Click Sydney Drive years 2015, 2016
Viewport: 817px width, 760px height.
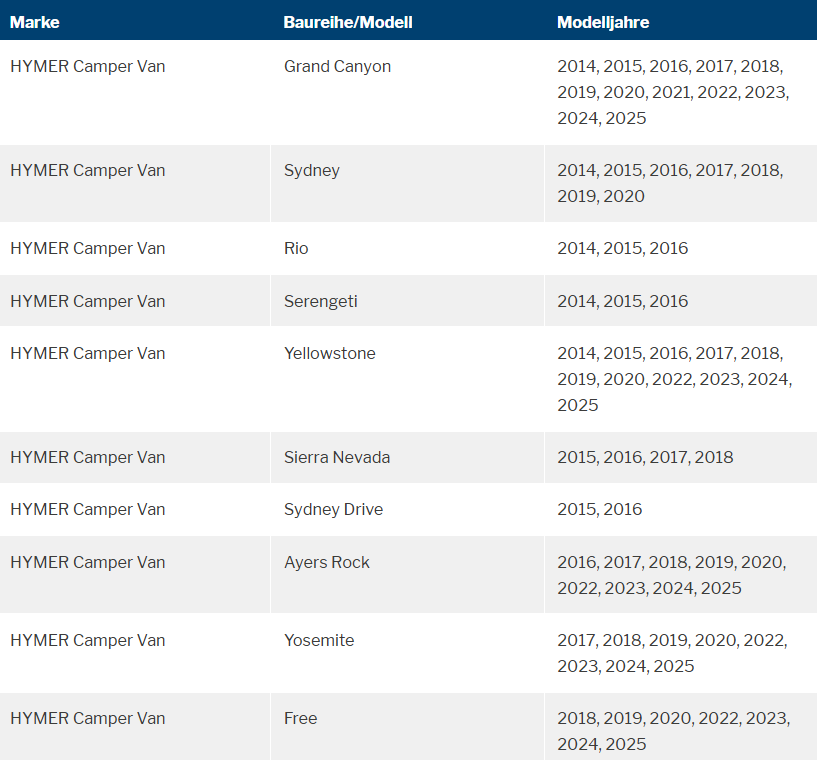pyautogui.click(x=599, y=509)
